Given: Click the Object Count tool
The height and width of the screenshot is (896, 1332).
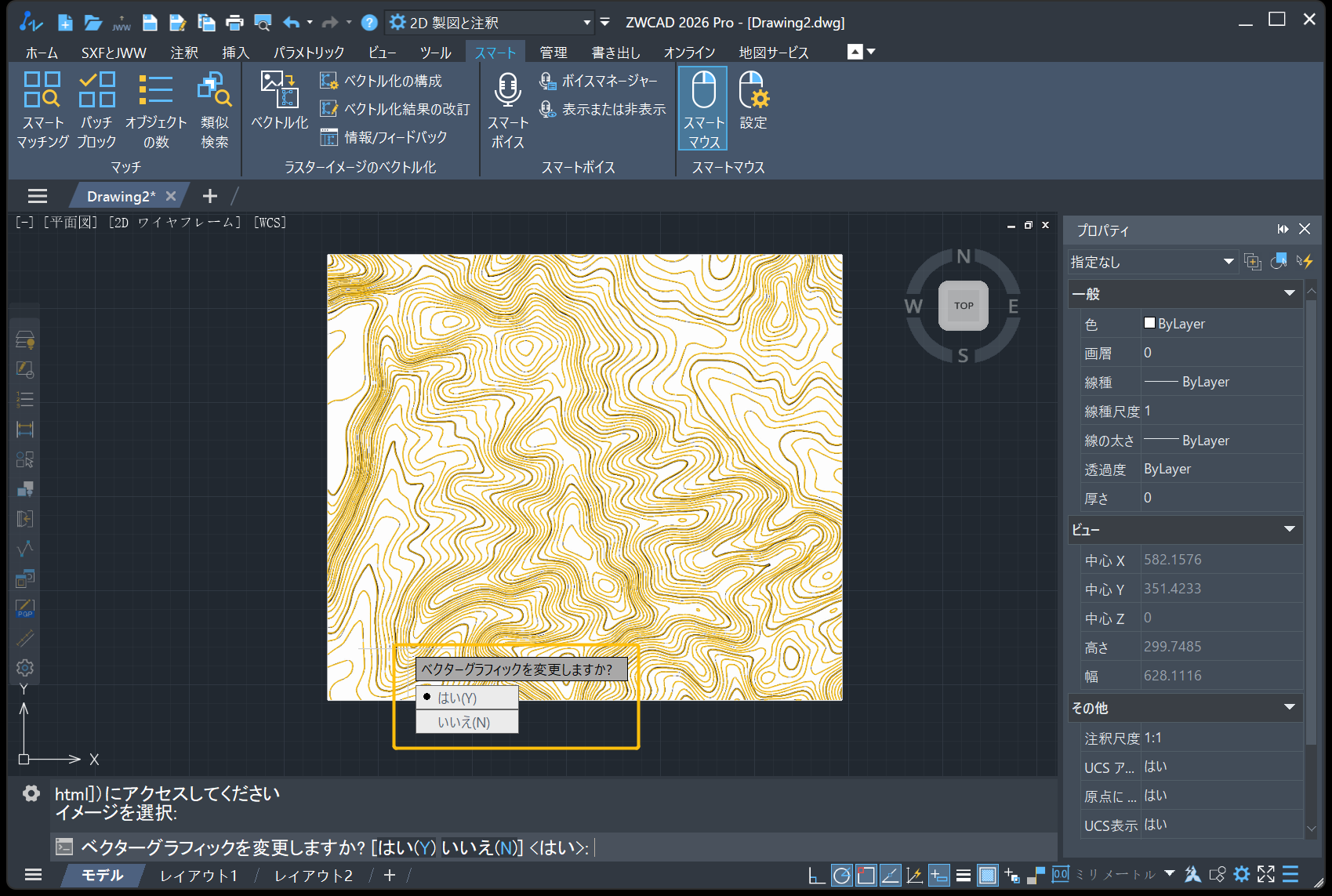Looking at the screenshot, I should click(156, 110).
